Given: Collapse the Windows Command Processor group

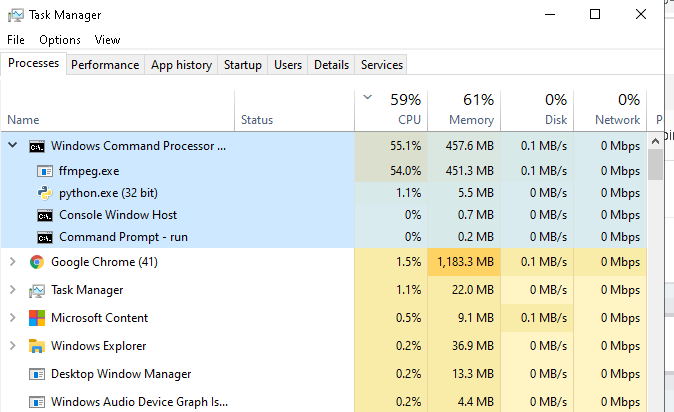Looking at the screenshot, I should (13, 145).
